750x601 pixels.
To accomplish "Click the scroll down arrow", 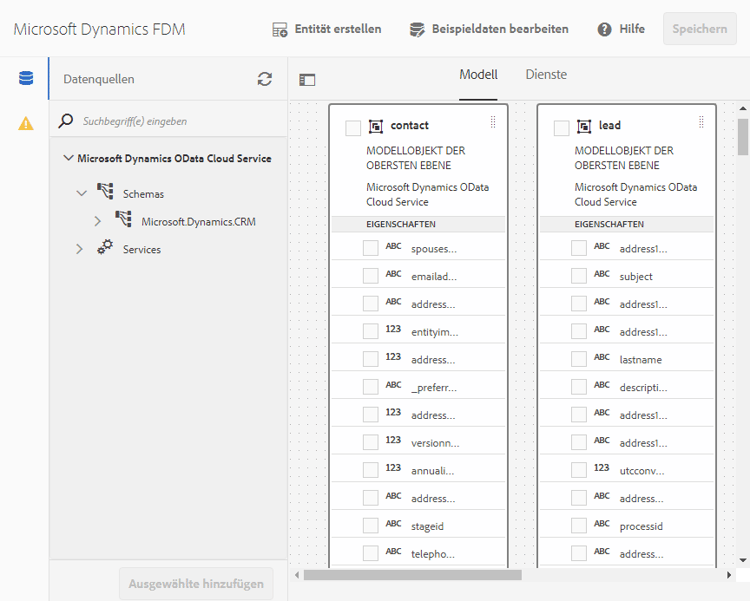I will [x=743, y=560].
